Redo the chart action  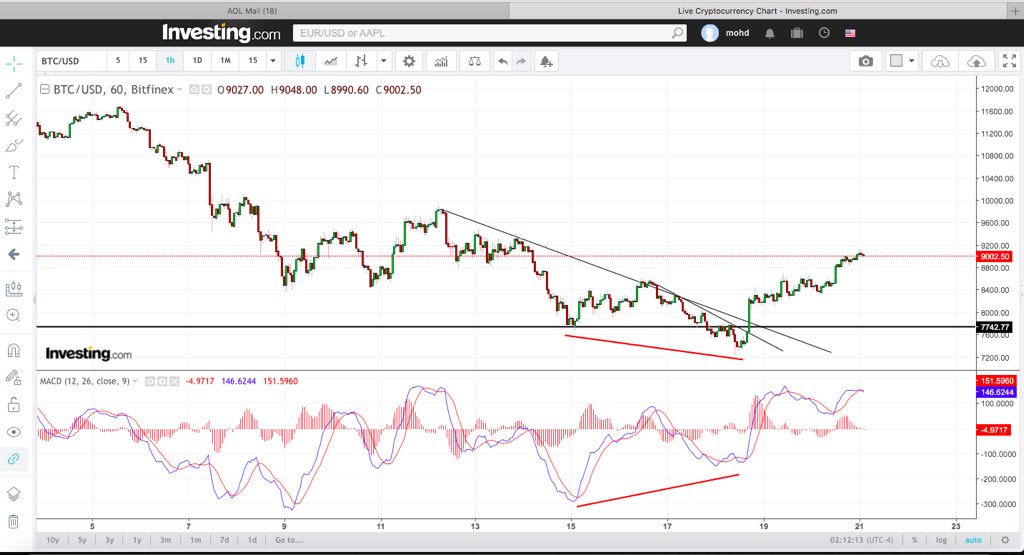521,61
